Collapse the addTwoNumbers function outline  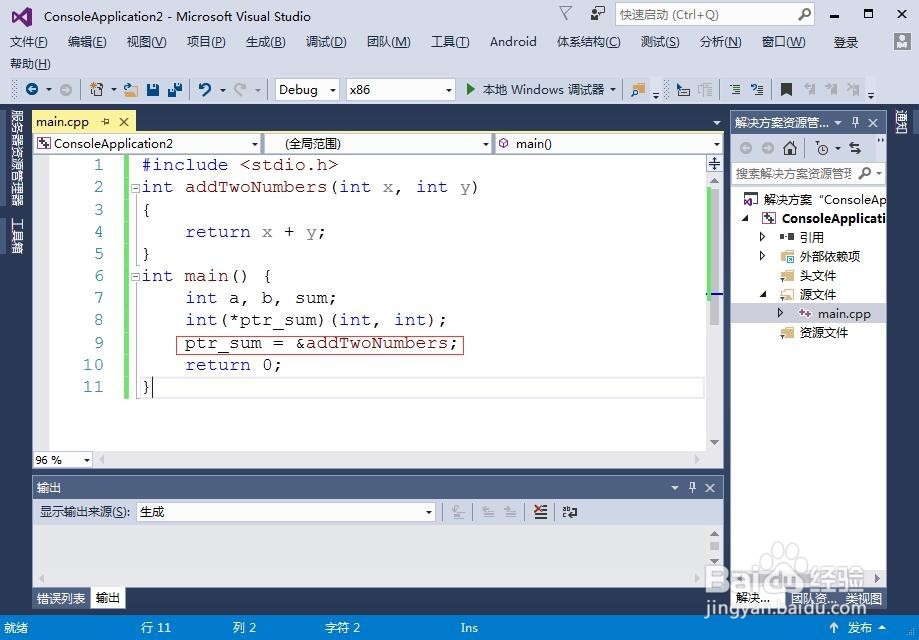135,188
